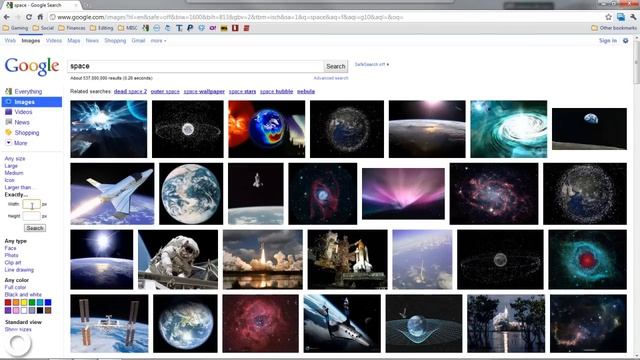Open the rocket launch with smoke thumbnail
640x360 pixels.
point(263,260)
